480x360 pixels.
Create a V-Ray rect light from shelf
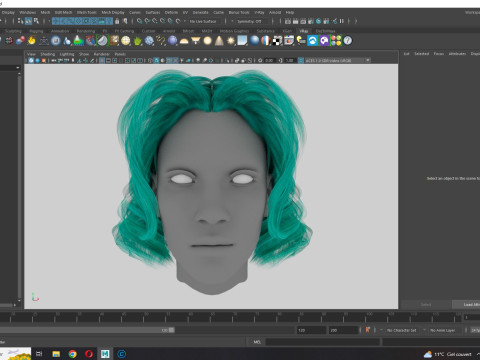(x=196, y=41)
